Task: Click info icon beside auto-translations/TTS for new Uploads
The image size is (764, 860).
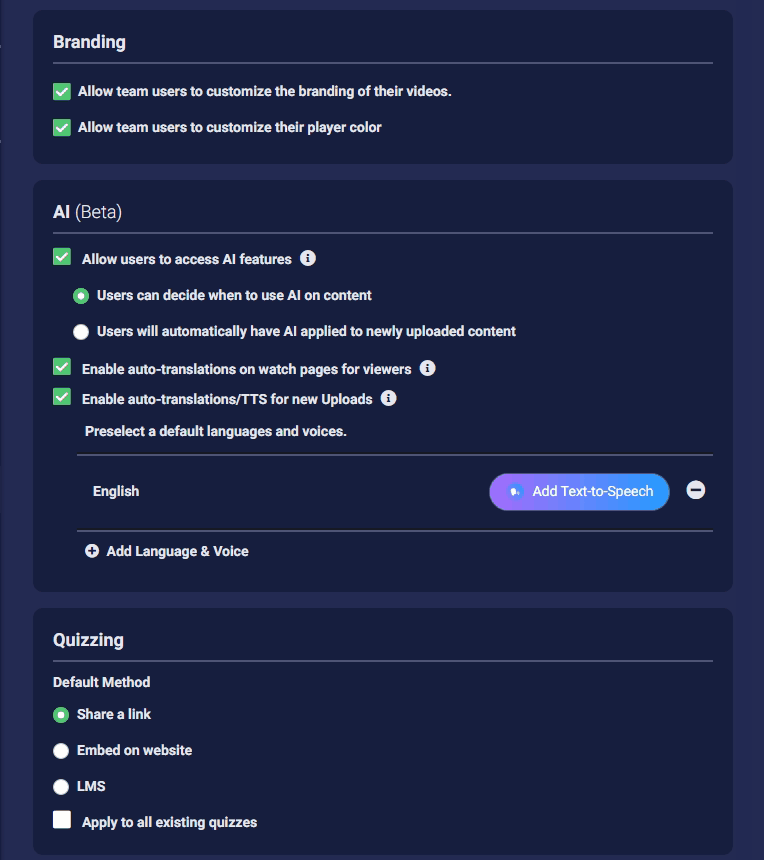Action: (388, 398)
